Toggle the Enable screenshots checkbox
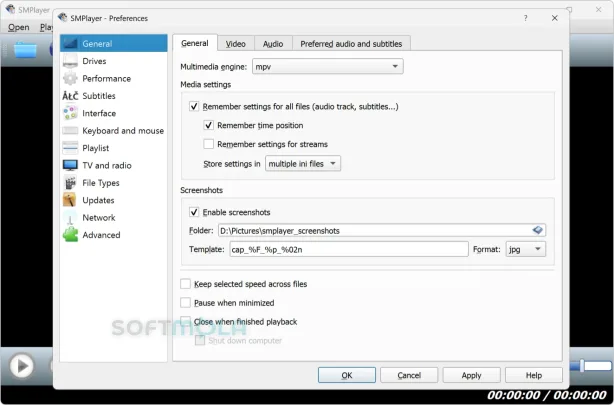Image resolution: width=614 pixels, height=405 pixels. click(x=194, y=212)
